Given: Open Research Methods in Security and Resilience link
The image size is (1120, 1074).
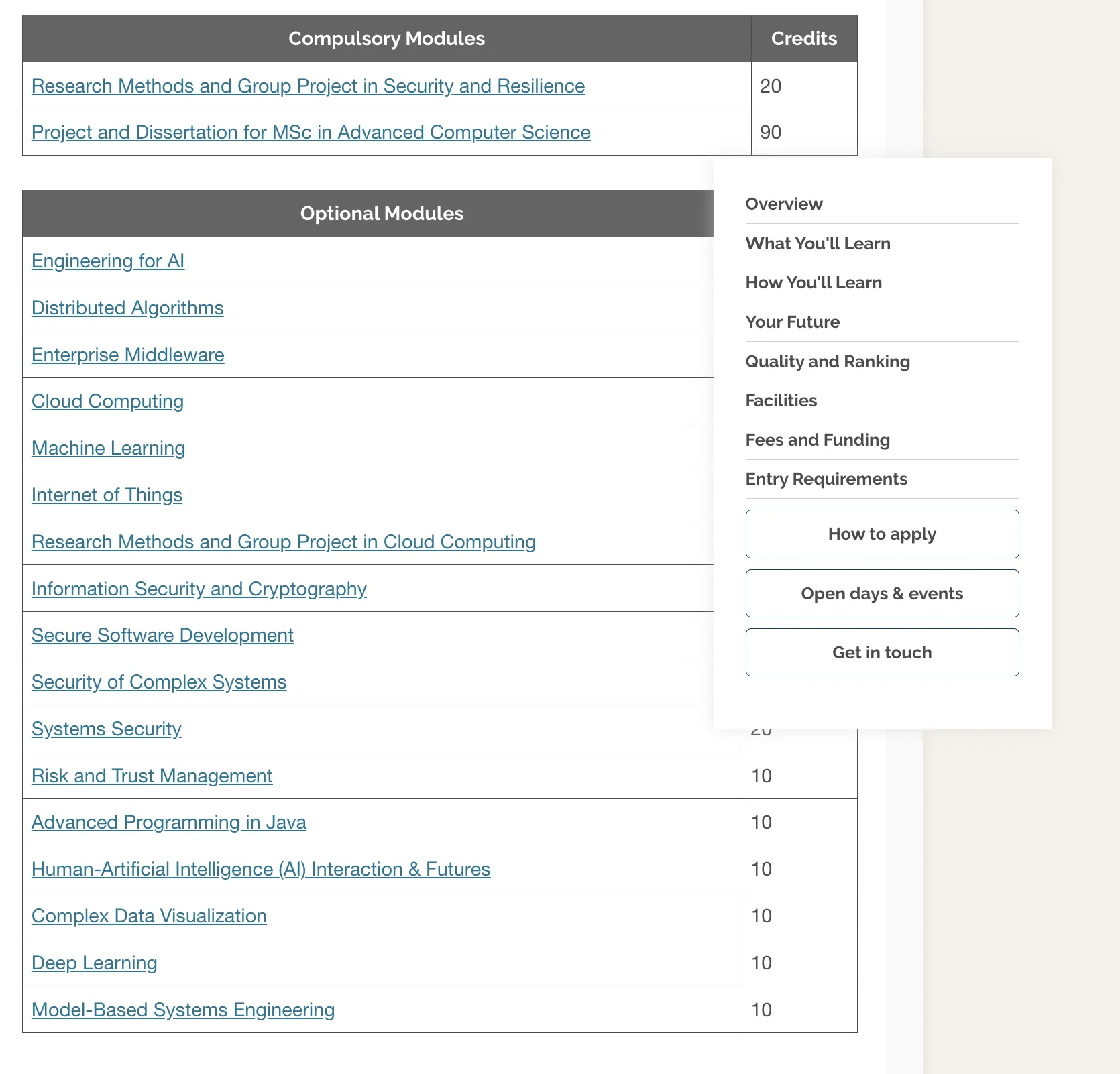Looking at the screenshot, I should point(308,86).
